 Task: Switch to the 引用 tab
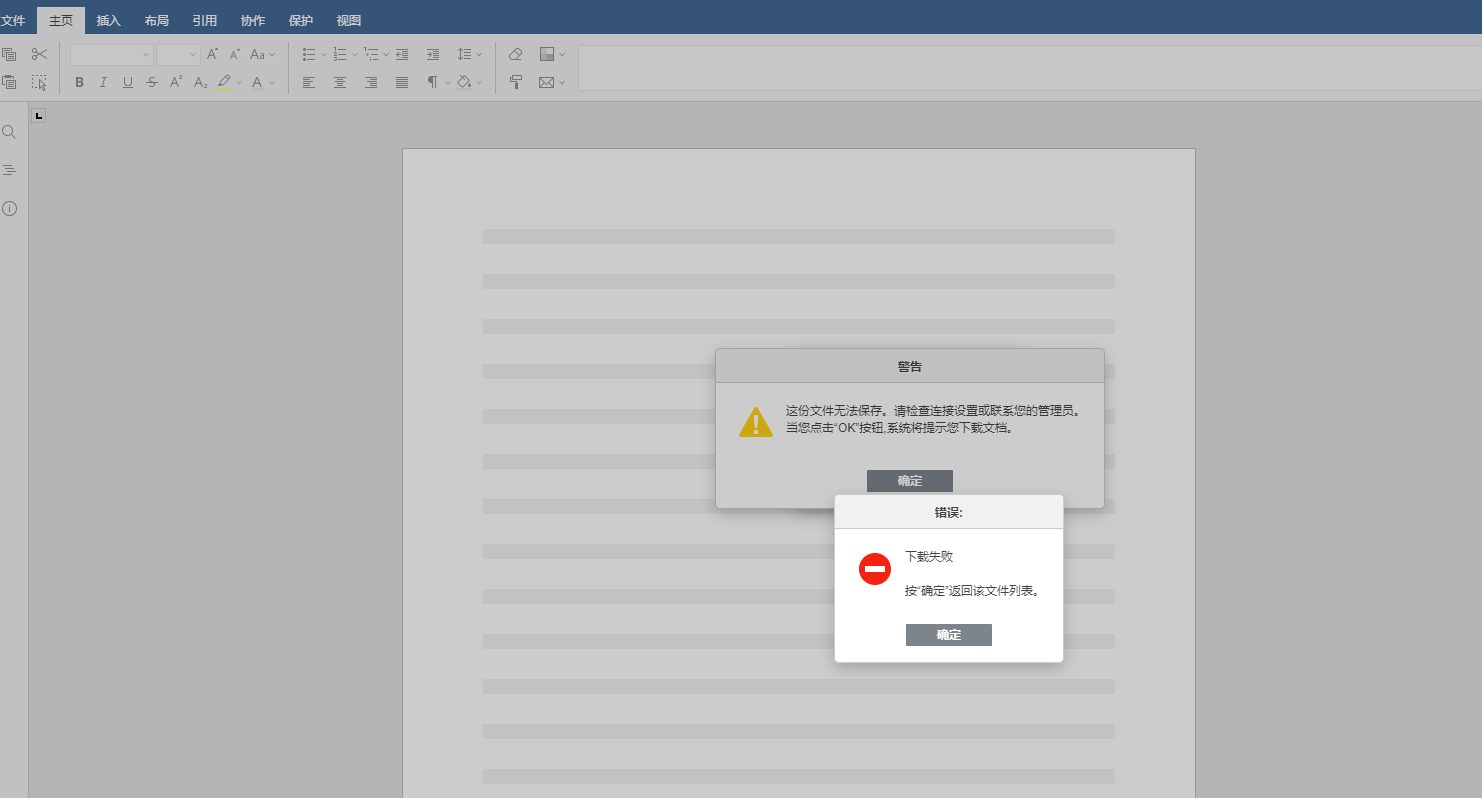(204, 20)
